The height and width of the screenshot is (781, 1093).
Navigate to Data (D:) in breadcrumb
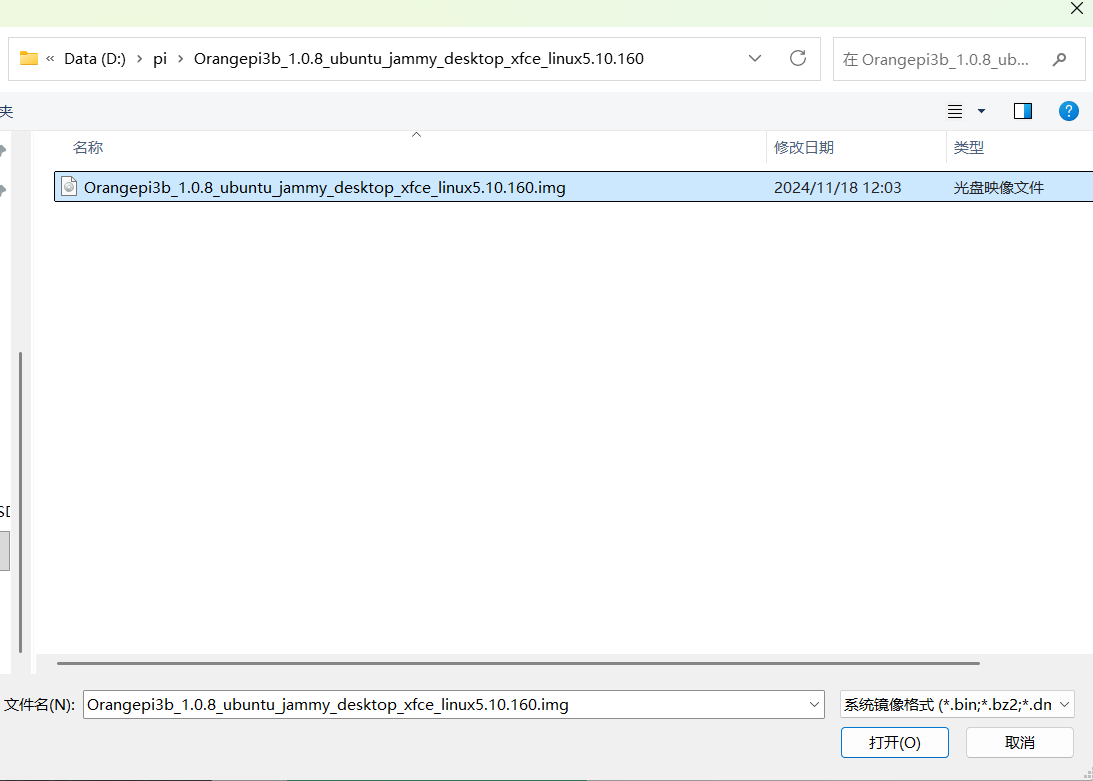click(x=95, y=59)
